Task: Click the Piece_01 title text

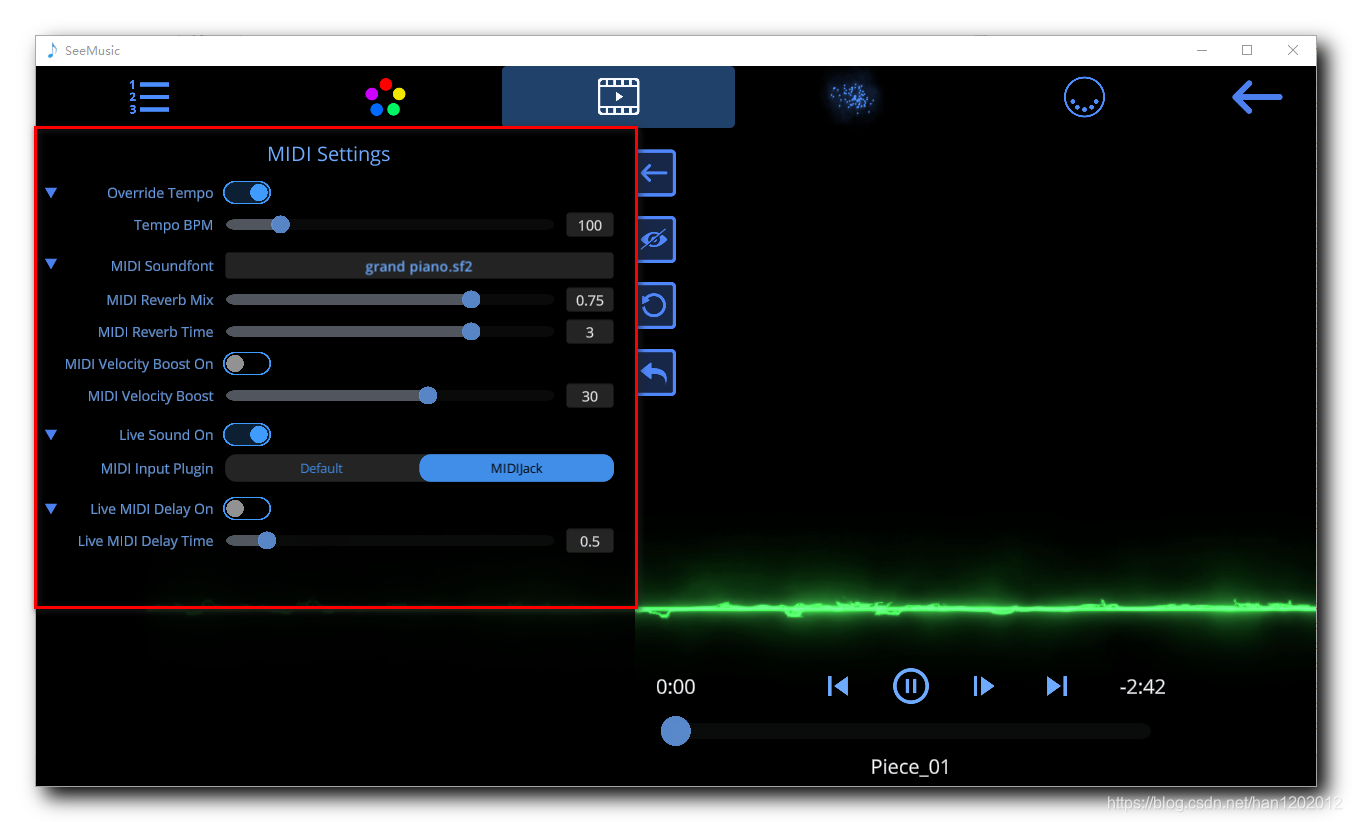Action: click(x=910, y=767)
